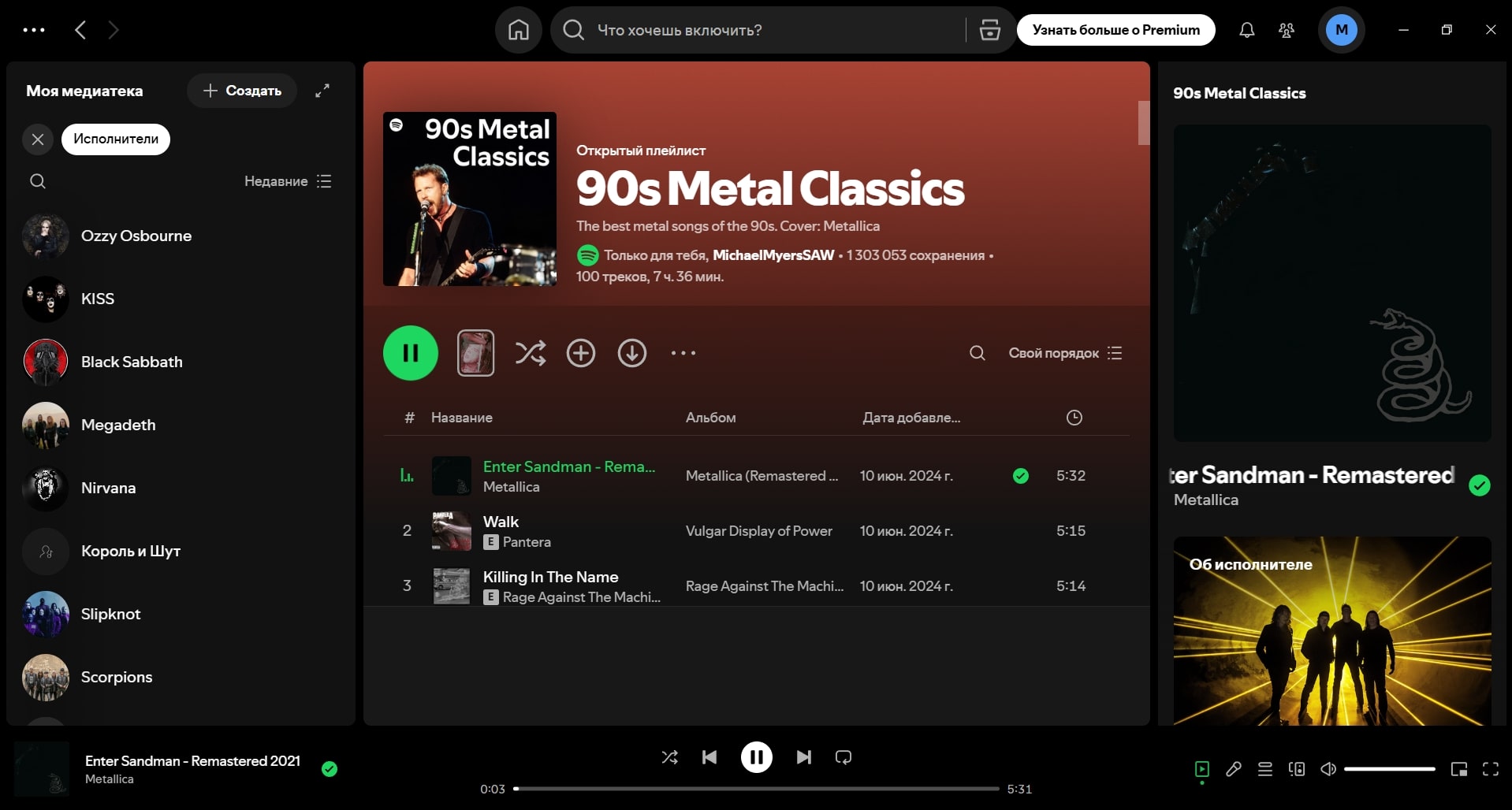
Task: Open Ozzy Osbourne artist
Action: [x=181, y=236]
